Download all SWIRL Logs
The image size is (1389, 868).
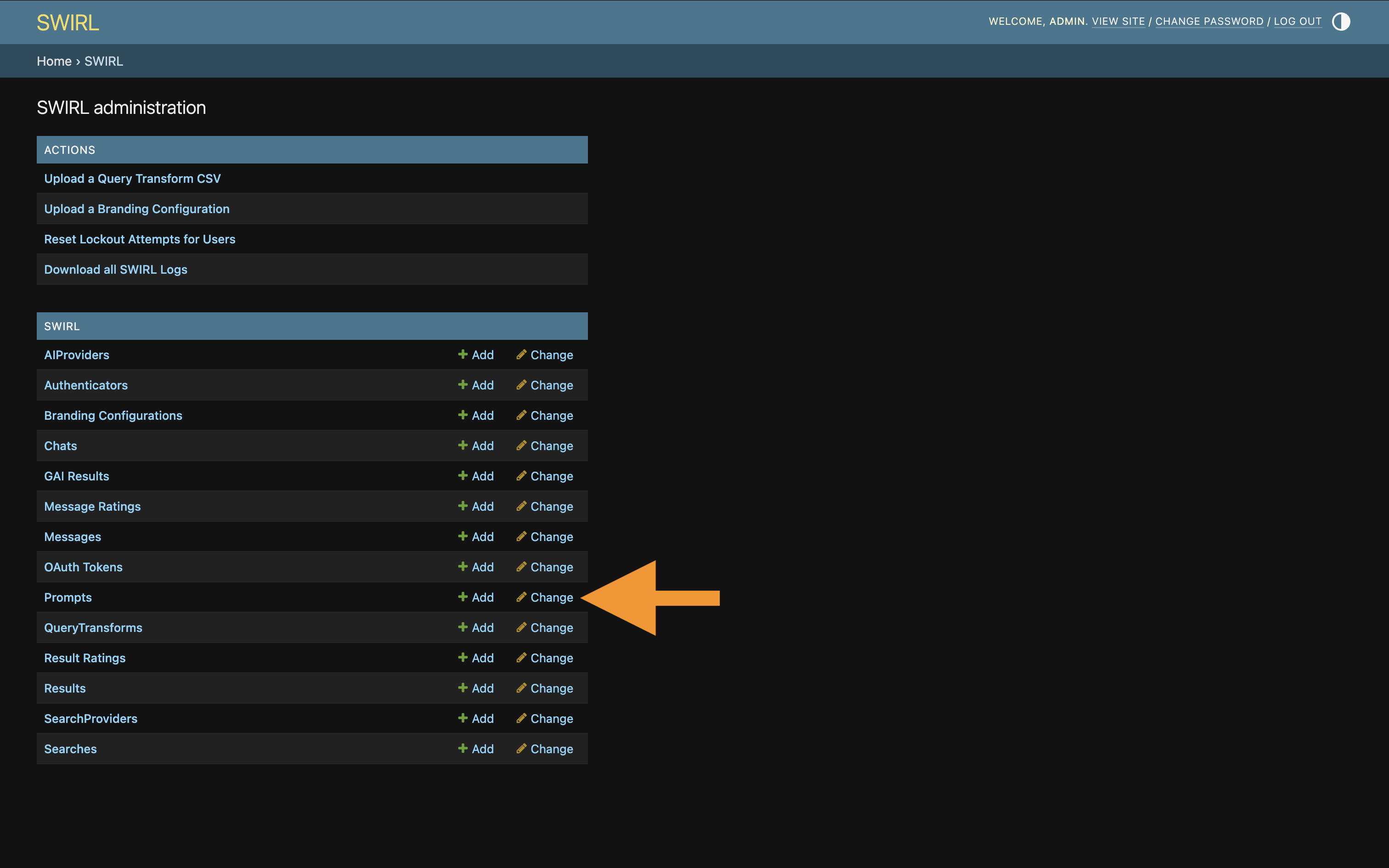[x=116, y=269]
